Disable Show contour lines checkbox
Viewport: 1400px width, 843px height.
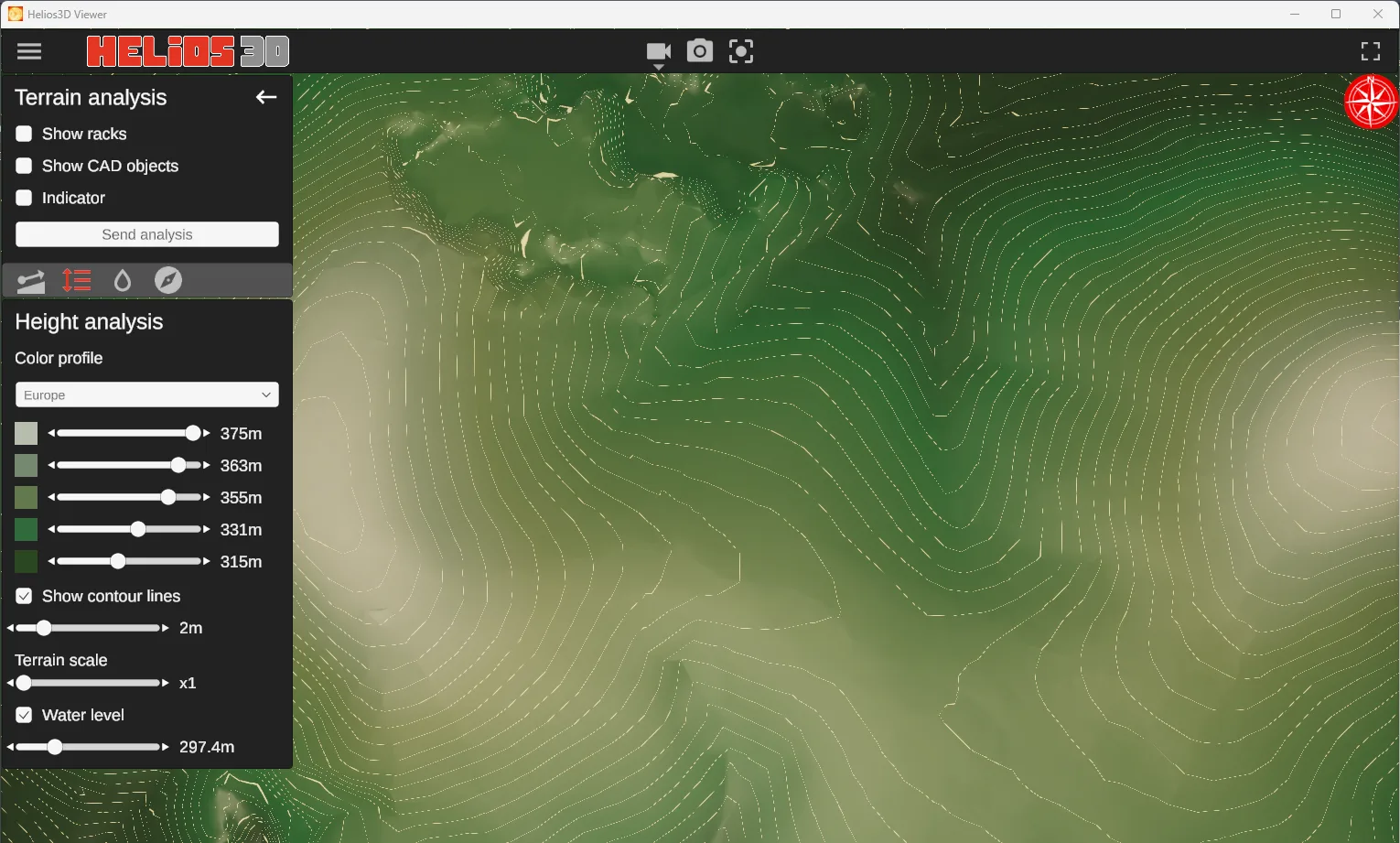point(25,596)
